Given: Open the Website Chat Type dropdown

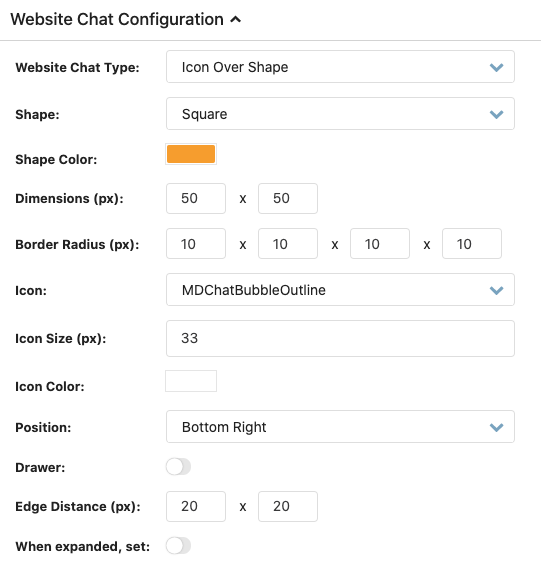Looking at the screenshot, I should [340, 67].
